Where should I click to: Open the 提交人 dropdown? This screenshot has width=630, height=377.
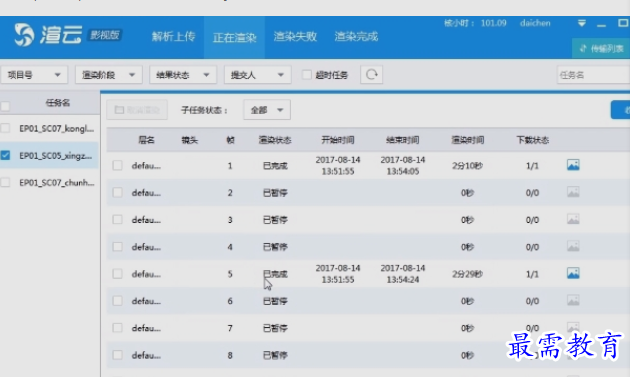tap(258, 75)
